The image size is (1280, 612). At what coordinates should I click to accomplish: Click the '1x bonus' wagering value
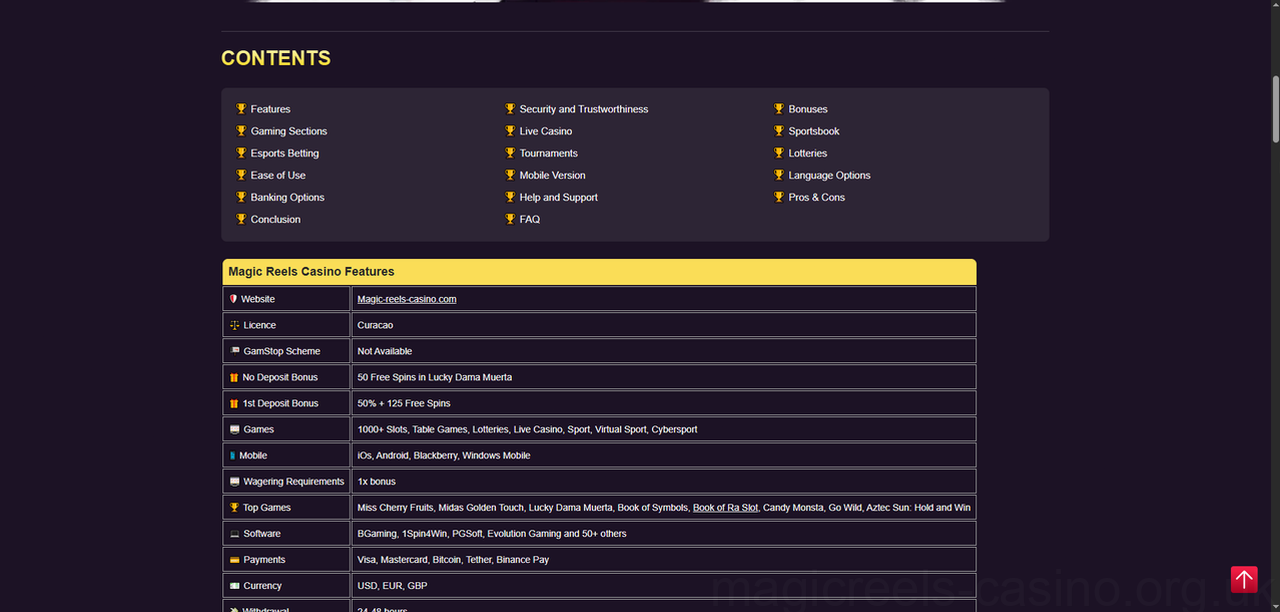pos(377,481)
